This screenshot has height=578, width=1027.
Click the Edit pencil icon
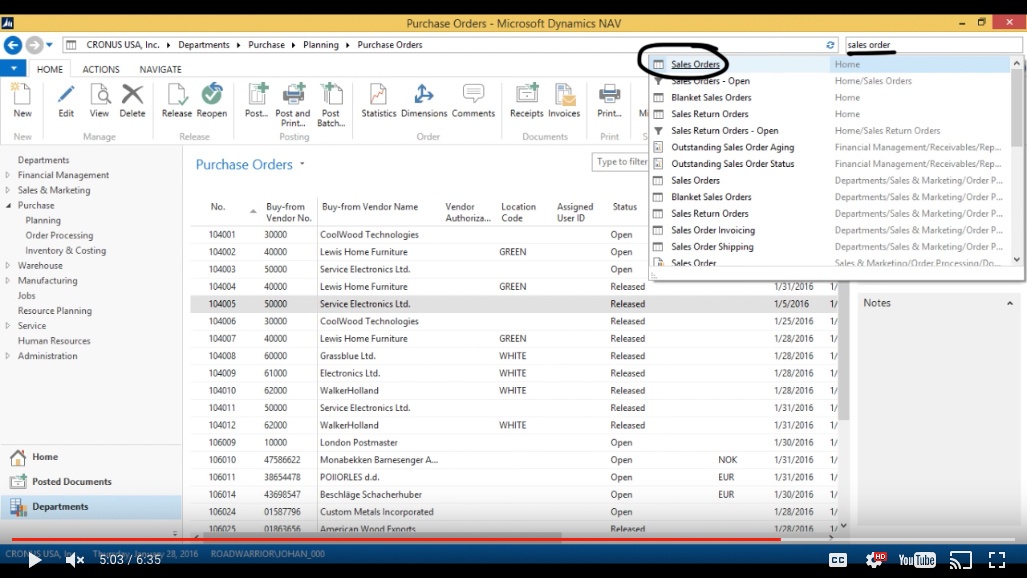click(x=66, y=95)
